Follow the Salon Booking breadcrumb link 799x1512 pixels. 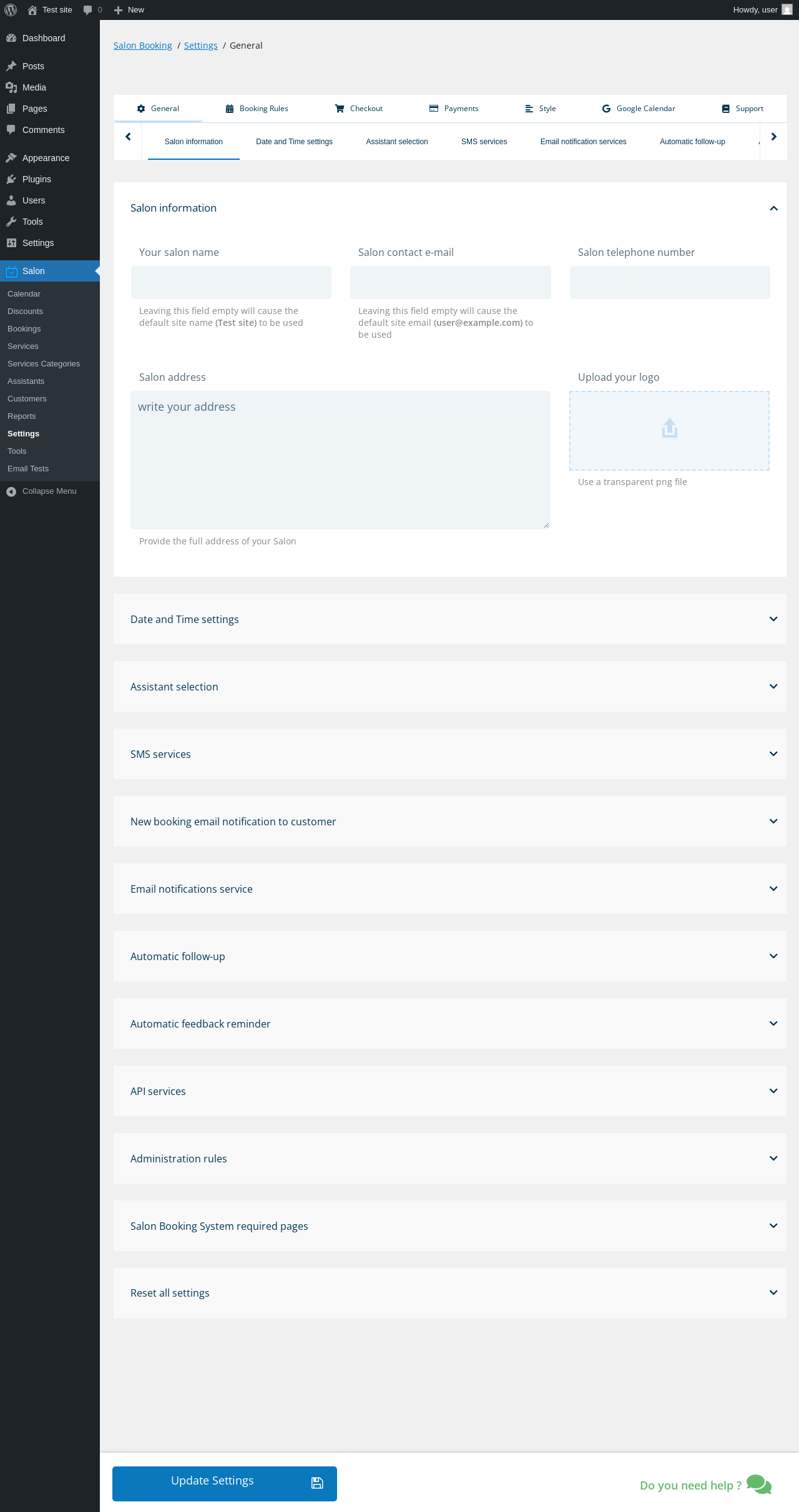[143, 46]
